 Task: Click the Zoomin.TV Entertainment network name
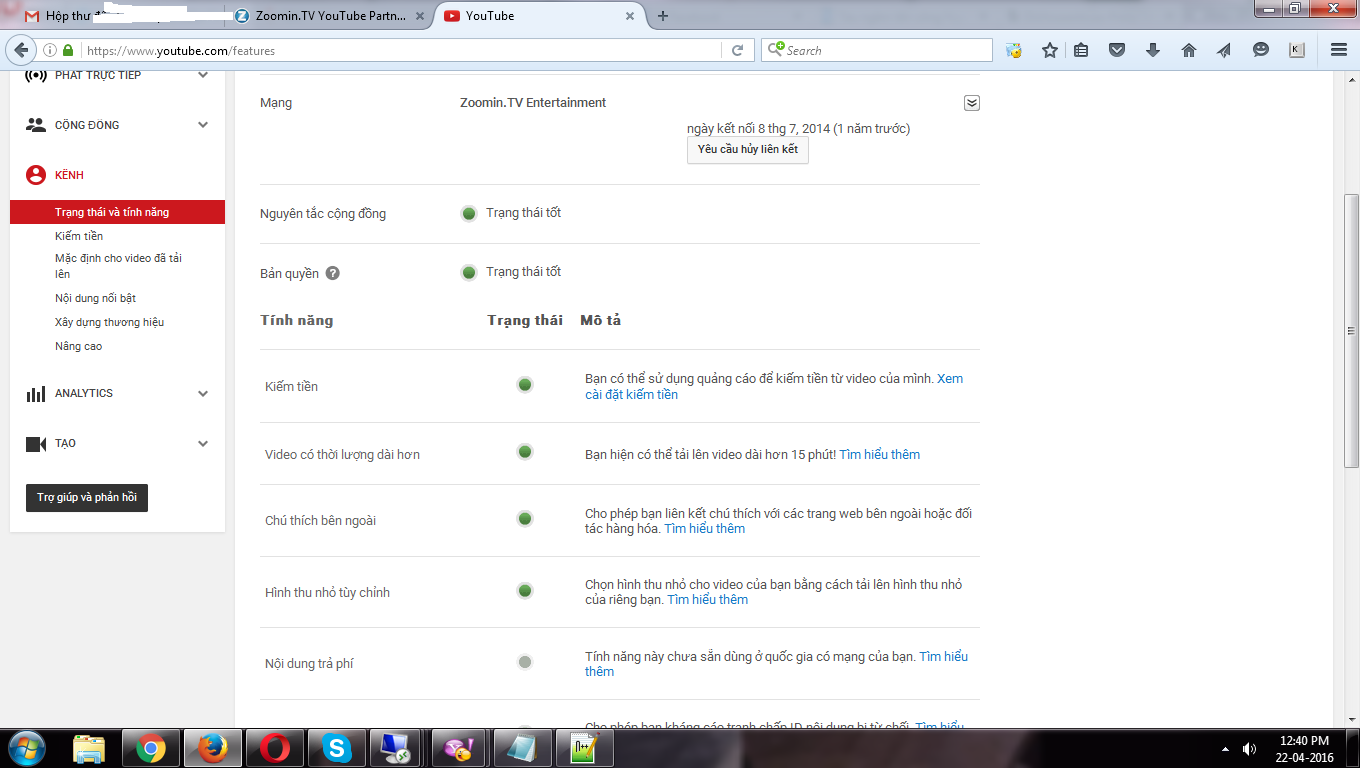(533, 103)
